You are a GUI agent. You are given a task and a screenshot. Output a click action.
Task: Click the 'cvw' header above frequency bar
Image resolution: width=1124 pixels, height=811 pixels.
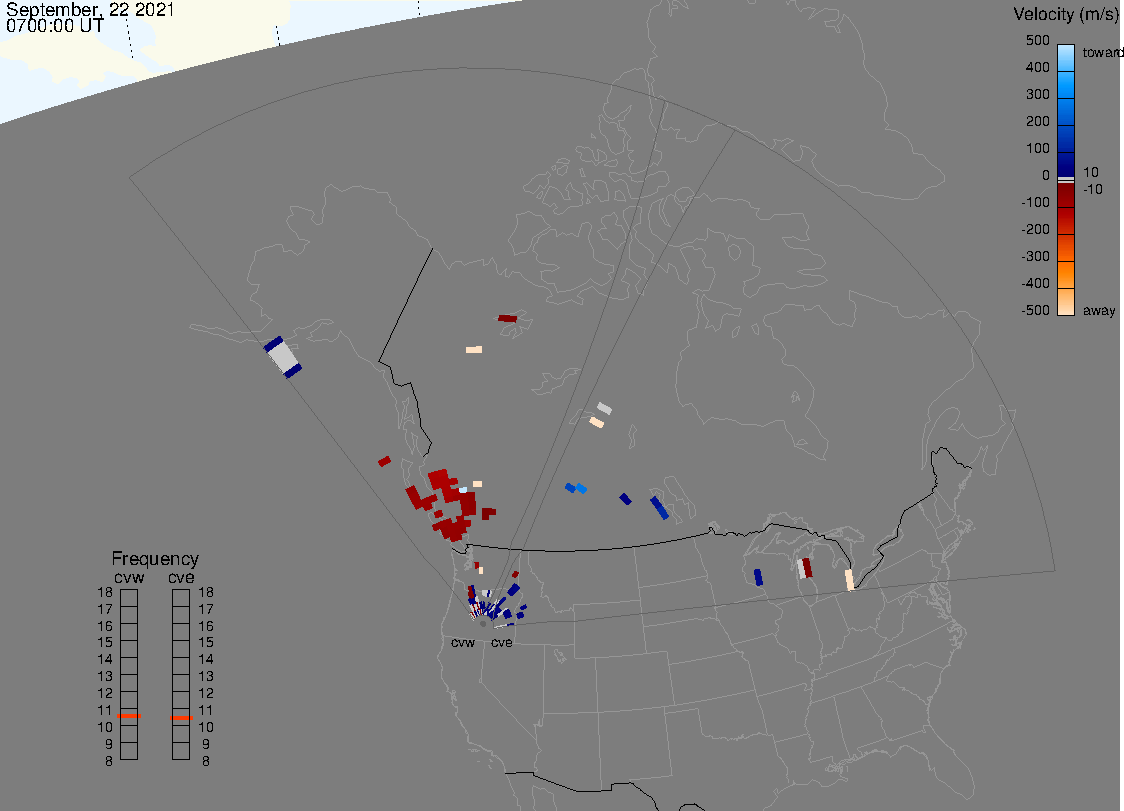click(x=129, y=577)
